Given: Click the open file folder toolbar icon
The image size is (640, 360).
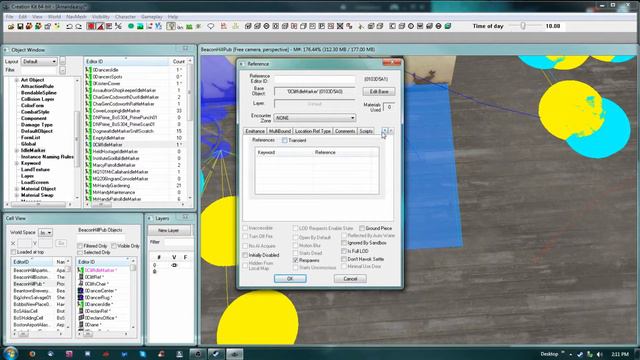Looking at the screenshot, I should [11, 26].
